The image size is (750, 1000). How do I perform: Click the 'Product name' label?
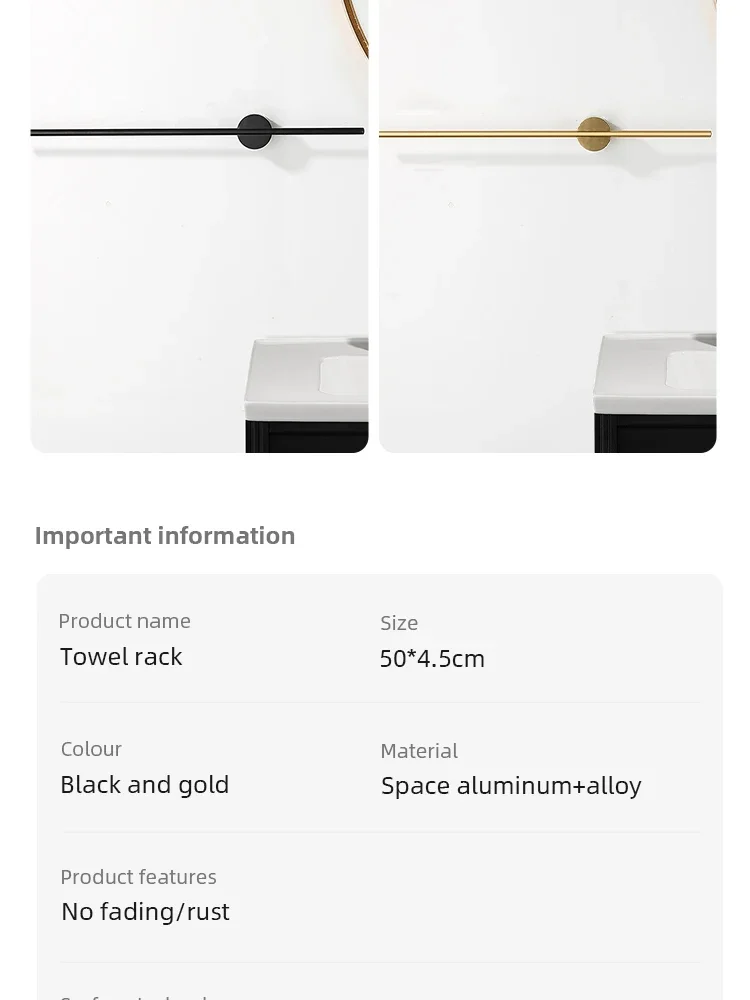[x=124, y=621]
